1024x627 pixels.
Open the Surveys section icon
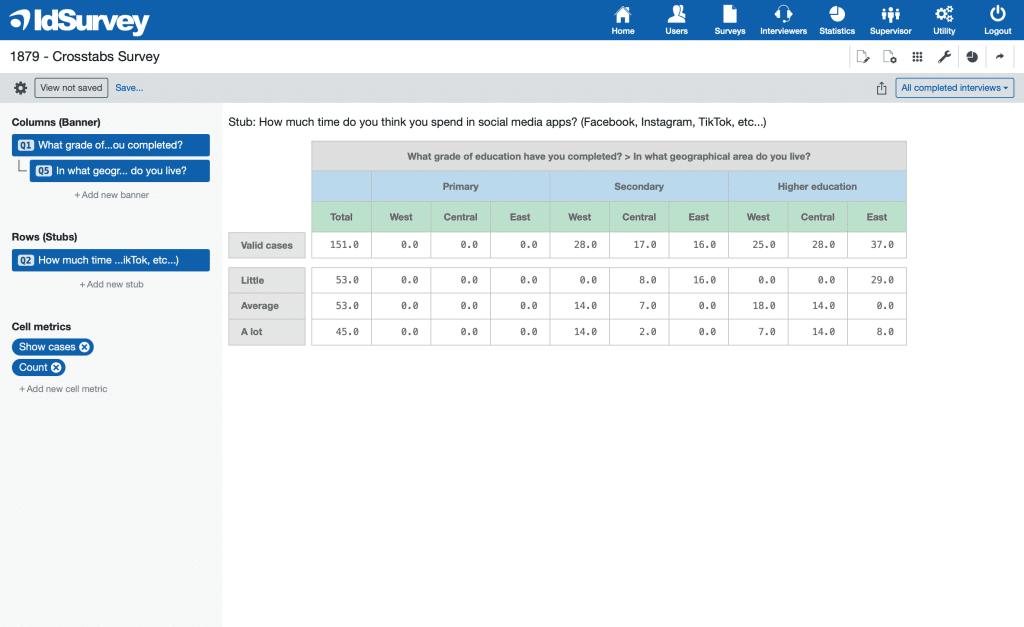(x=729, y=20)
